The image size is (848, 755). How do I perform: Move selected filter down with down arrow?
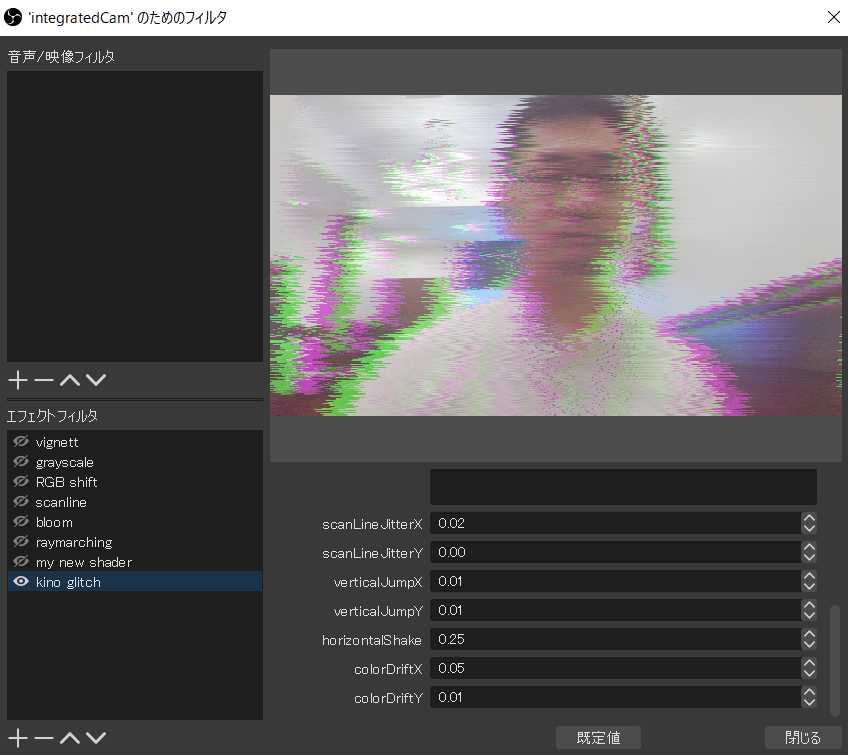pos(95,737)
